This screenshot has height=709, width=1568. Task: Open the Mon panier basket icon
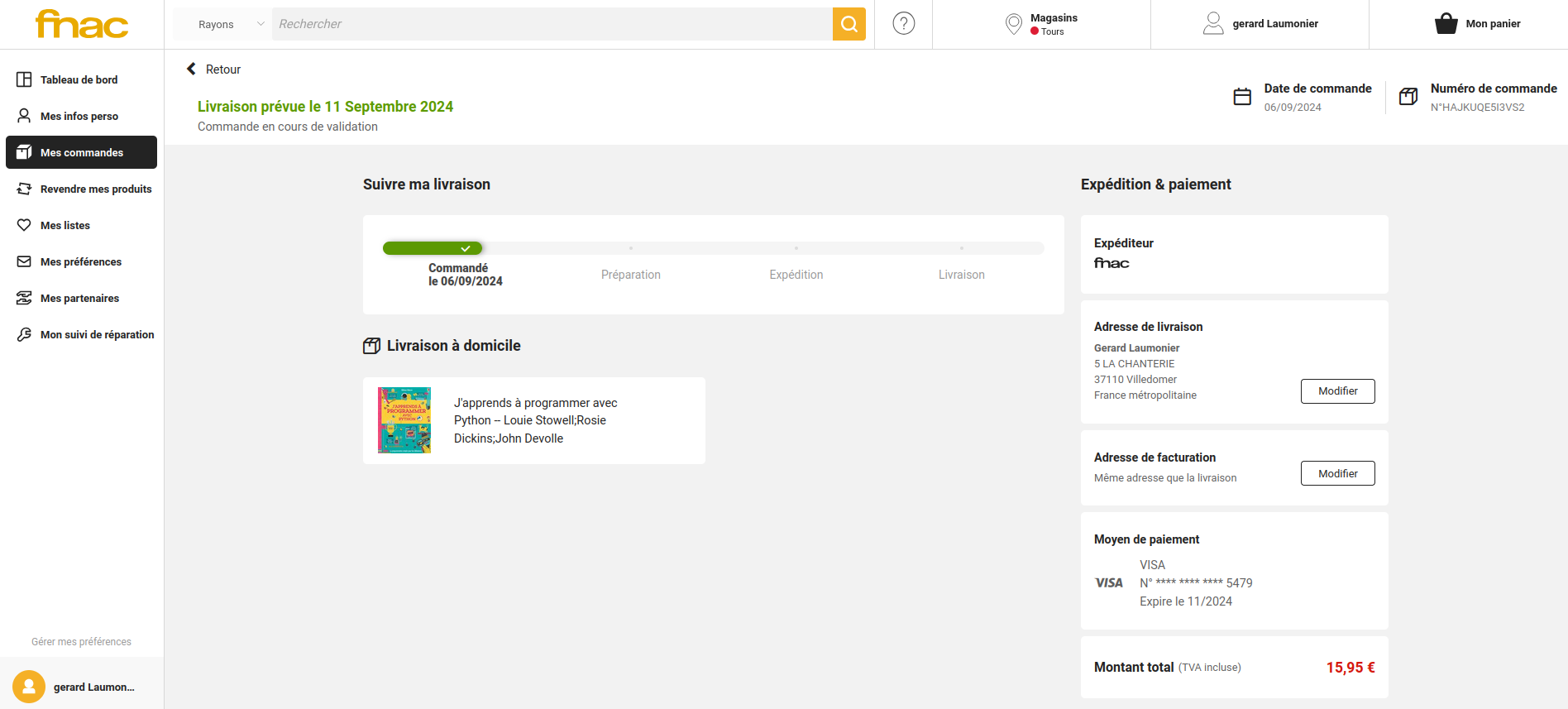click(1446, 24)
